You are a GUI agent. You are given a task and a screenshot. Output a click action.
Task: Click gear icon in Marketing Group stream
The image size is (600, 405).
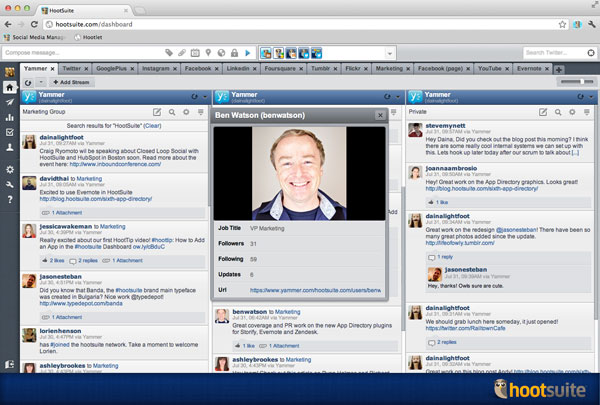point(186,112)
